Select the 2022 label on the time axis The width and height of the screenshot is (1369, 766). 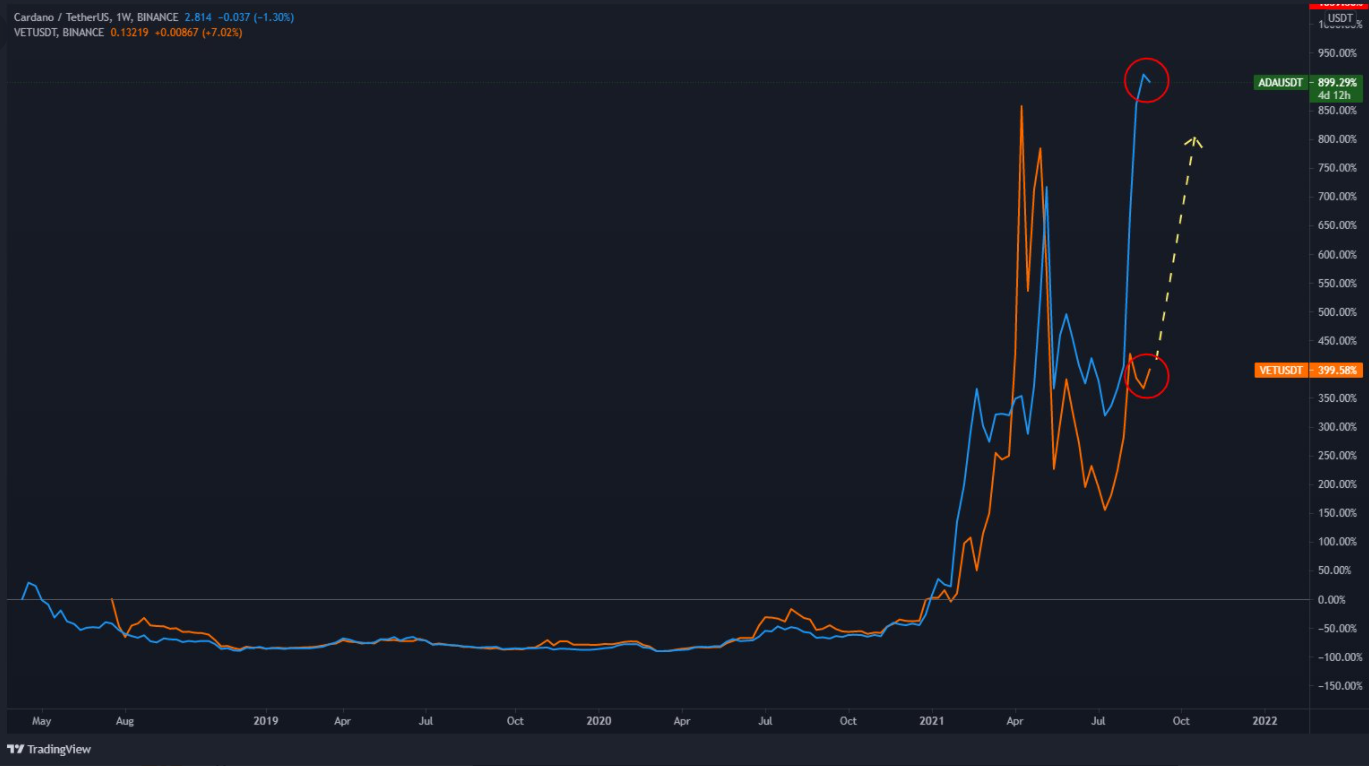click(1265, 720)
